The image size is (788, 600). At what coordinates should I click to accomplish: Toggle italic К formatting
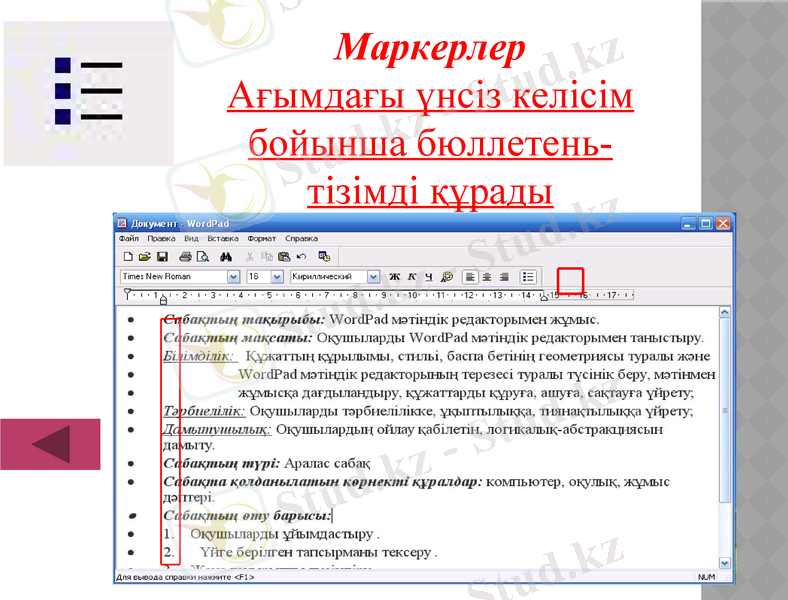click(x=412, y=277)
